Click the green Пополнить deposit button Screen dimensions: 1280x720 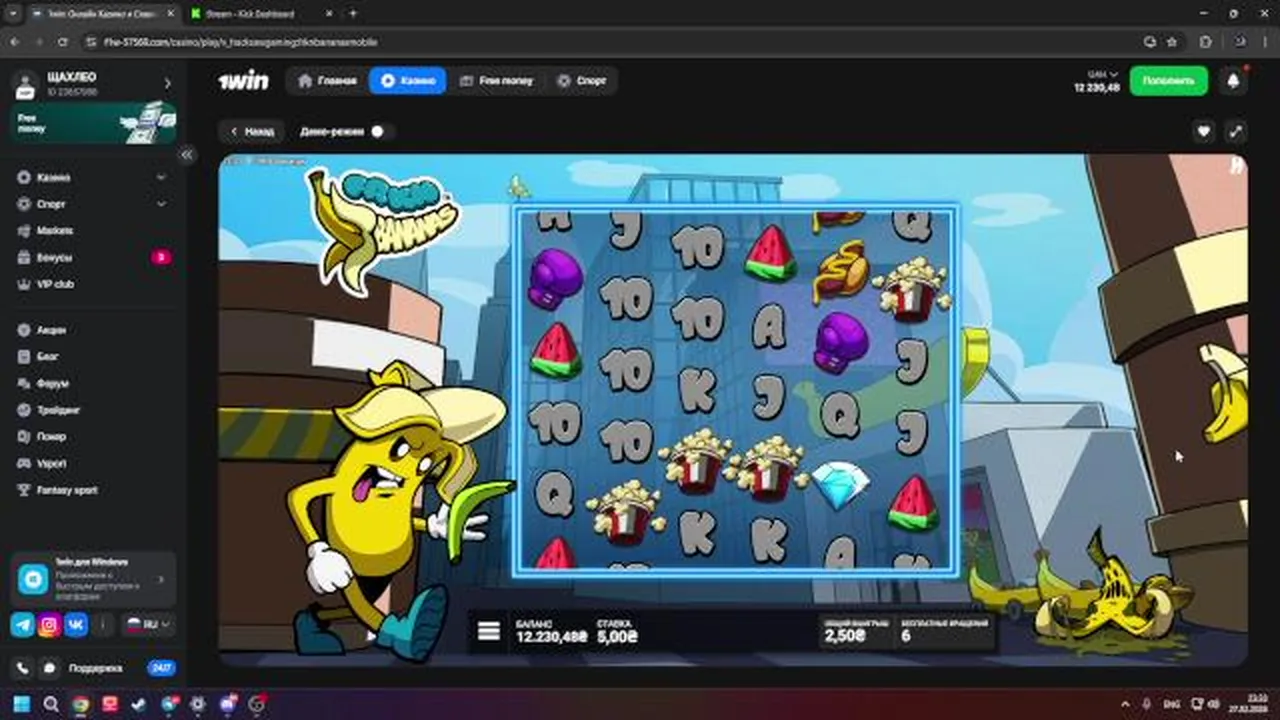point(1169,81)
